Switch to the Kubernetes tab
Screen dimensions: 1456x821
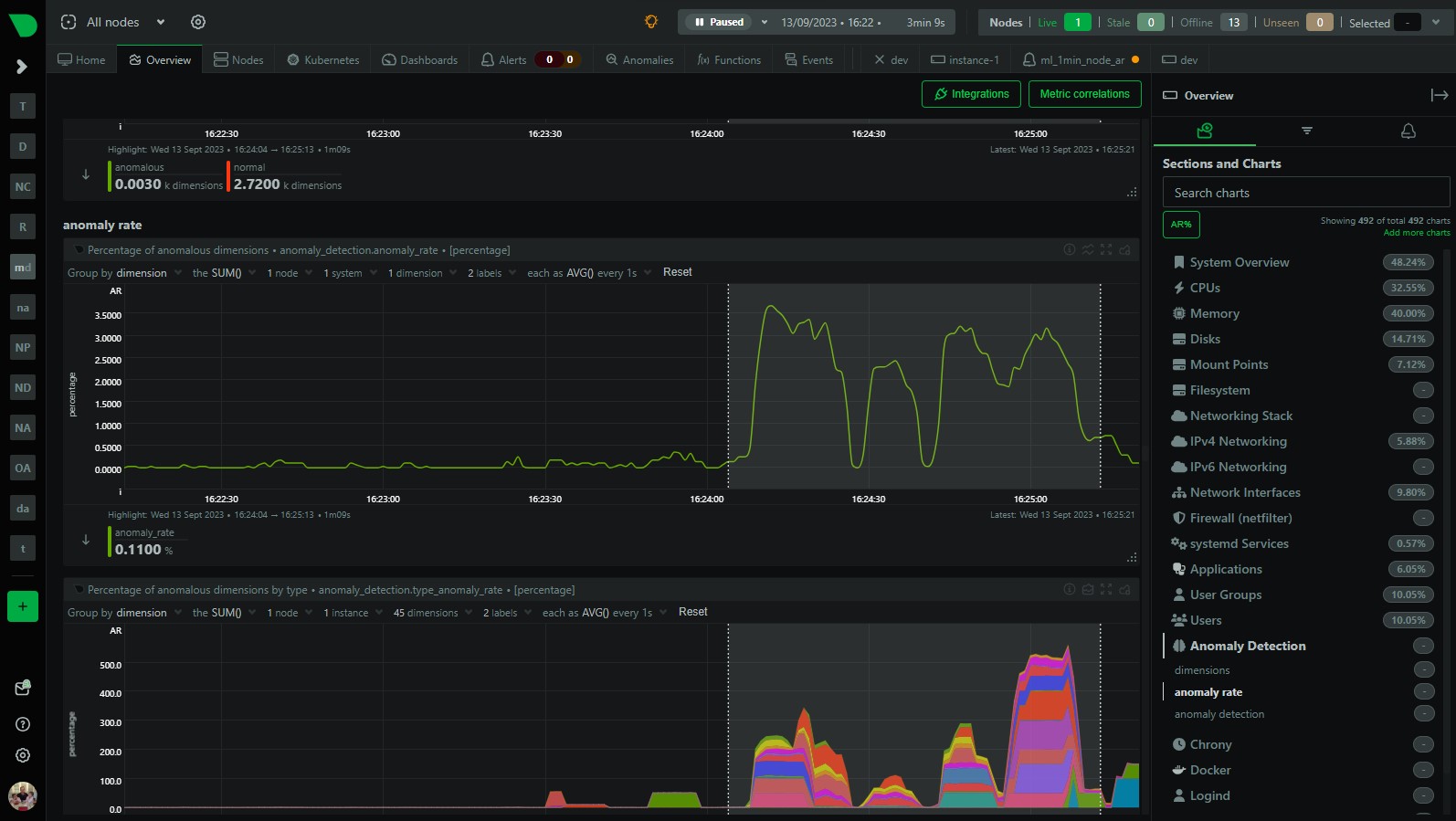click(323, 60)
